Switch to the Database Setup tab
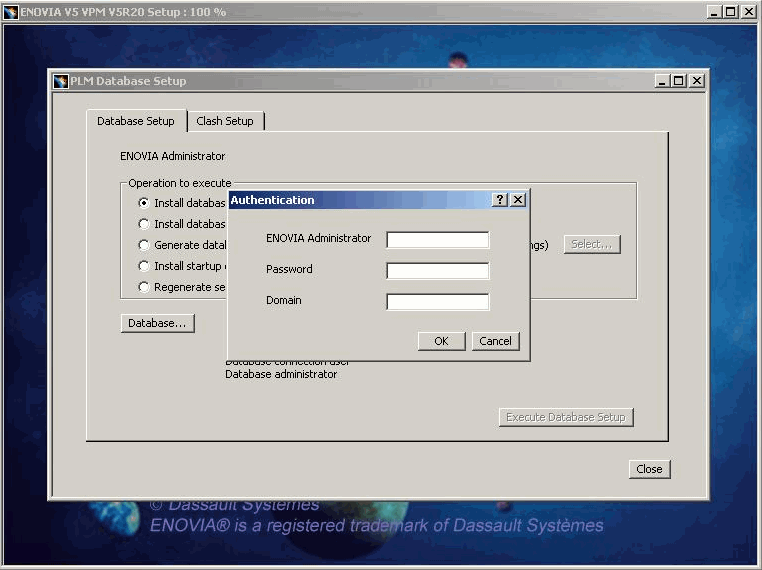Screen dimensions: 762x570 (135, 121)
